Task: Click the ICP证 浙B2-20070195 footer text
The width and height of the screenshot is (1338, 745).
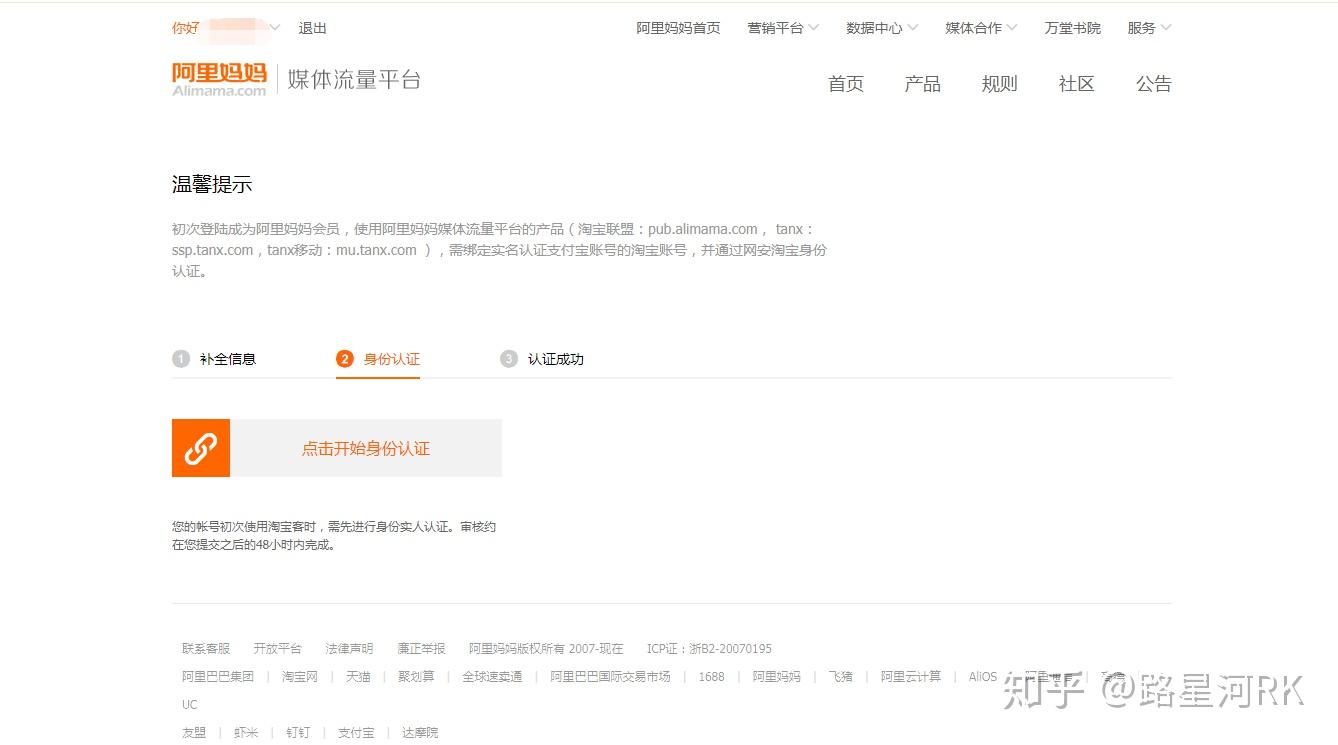Action: [709, 649]
